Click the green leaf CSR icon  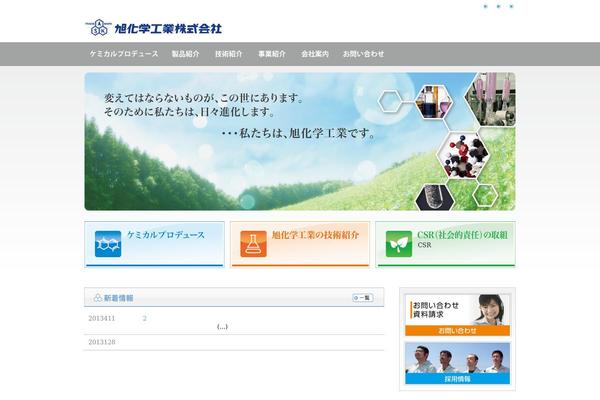tap(399, 244)
